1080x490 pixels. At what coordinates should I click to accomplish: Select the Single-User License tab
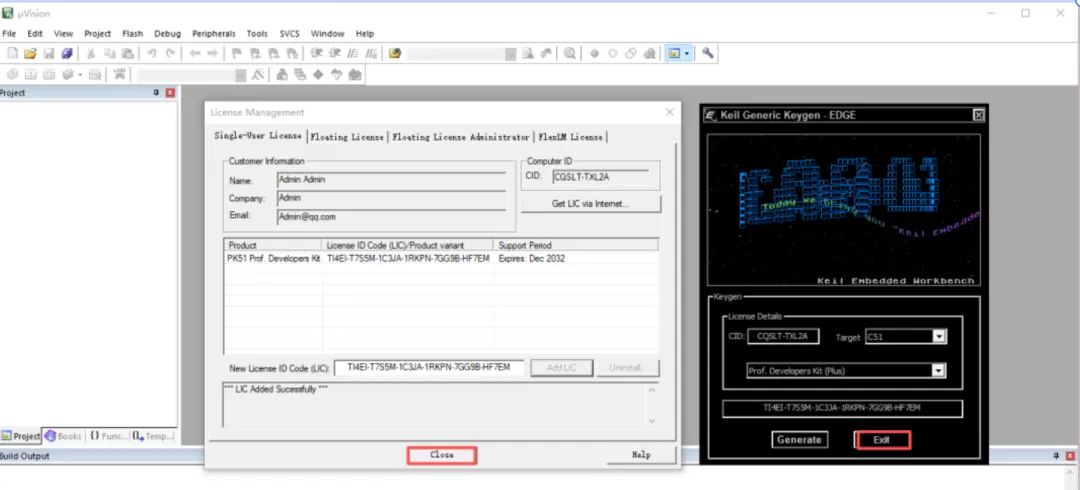click(258, 135)
